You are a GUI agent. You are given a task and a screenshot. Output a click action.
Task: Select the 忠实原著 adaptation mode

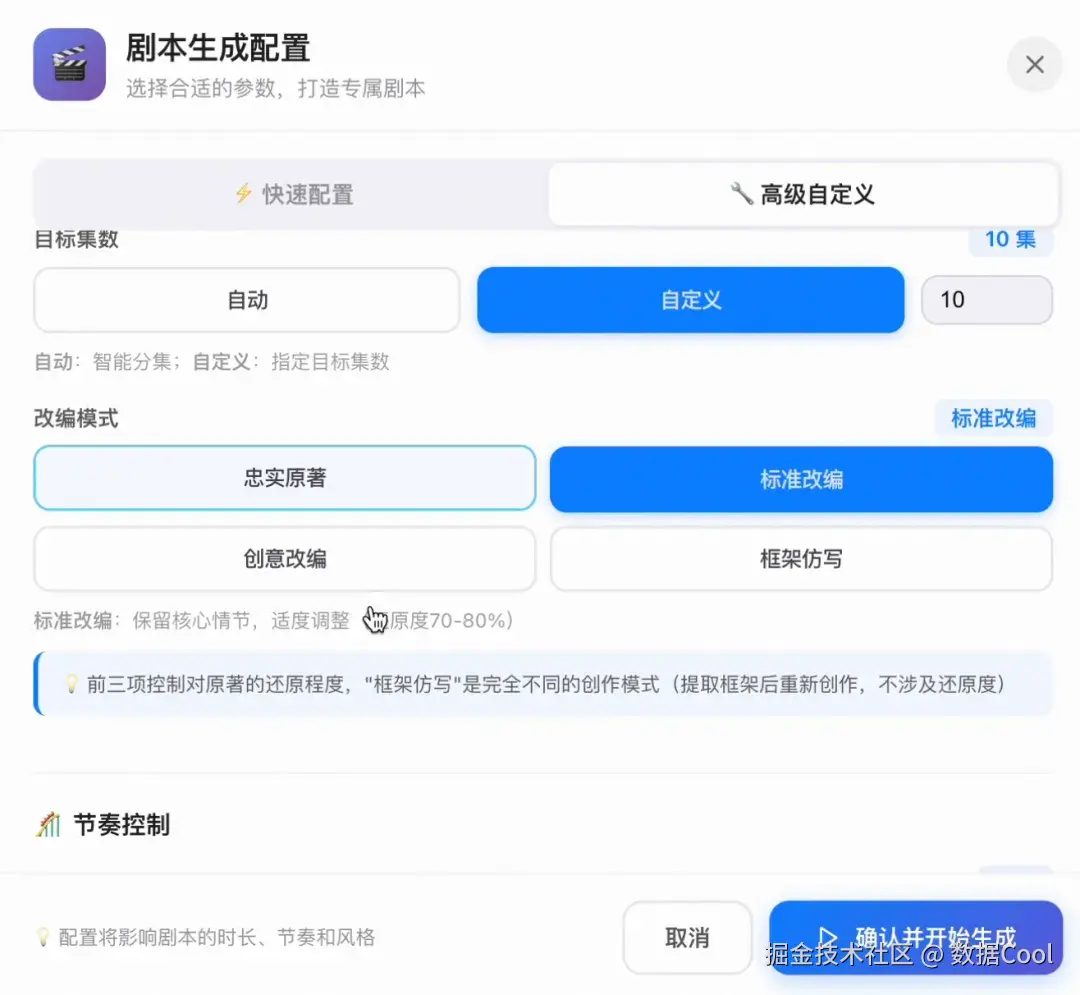click(x=285, y=478)
